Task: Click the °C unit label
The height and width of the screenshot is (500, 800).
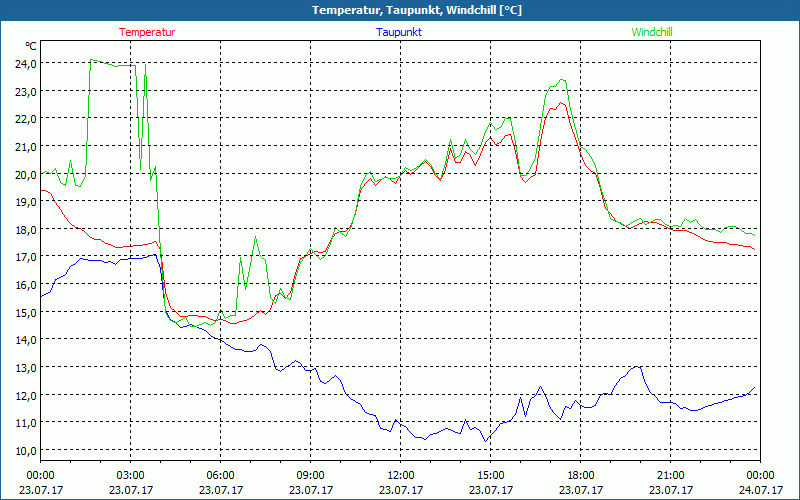Action: pos(31,46)
